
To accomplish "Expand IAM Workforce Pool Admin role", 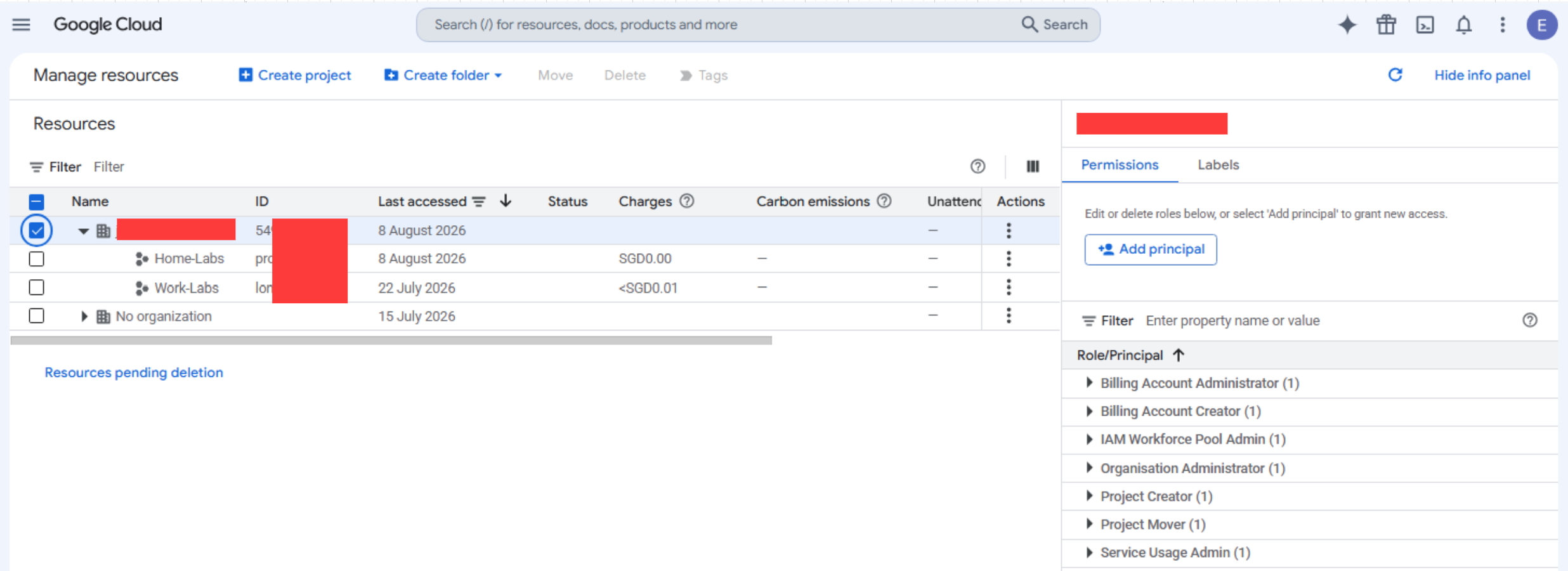I will [1089, 439].
